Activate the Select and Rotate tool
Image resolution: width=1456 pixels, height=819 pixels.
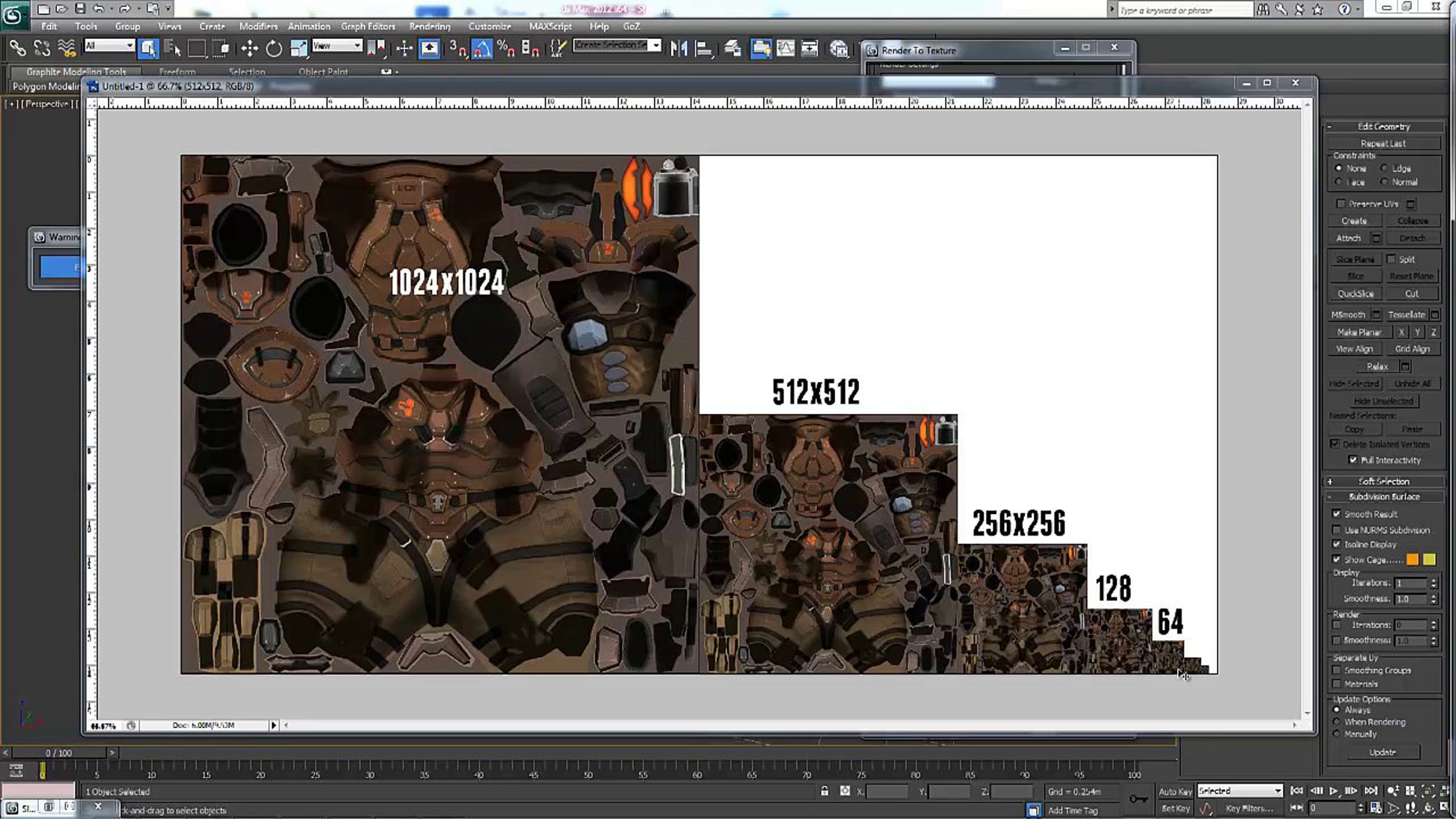[x=274, y=48]
